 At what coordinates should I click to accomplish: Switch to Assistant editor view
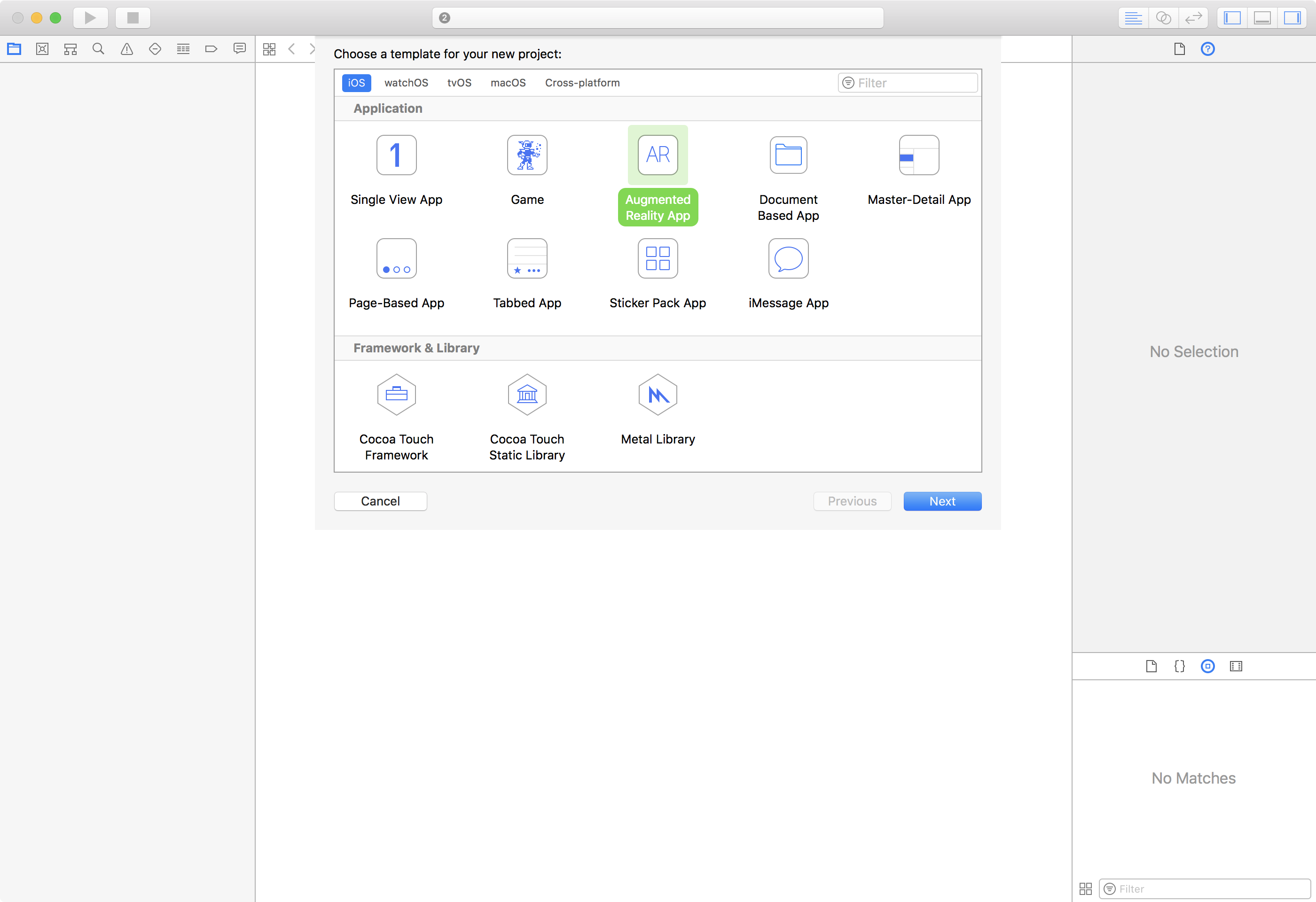pos(1163,17)
